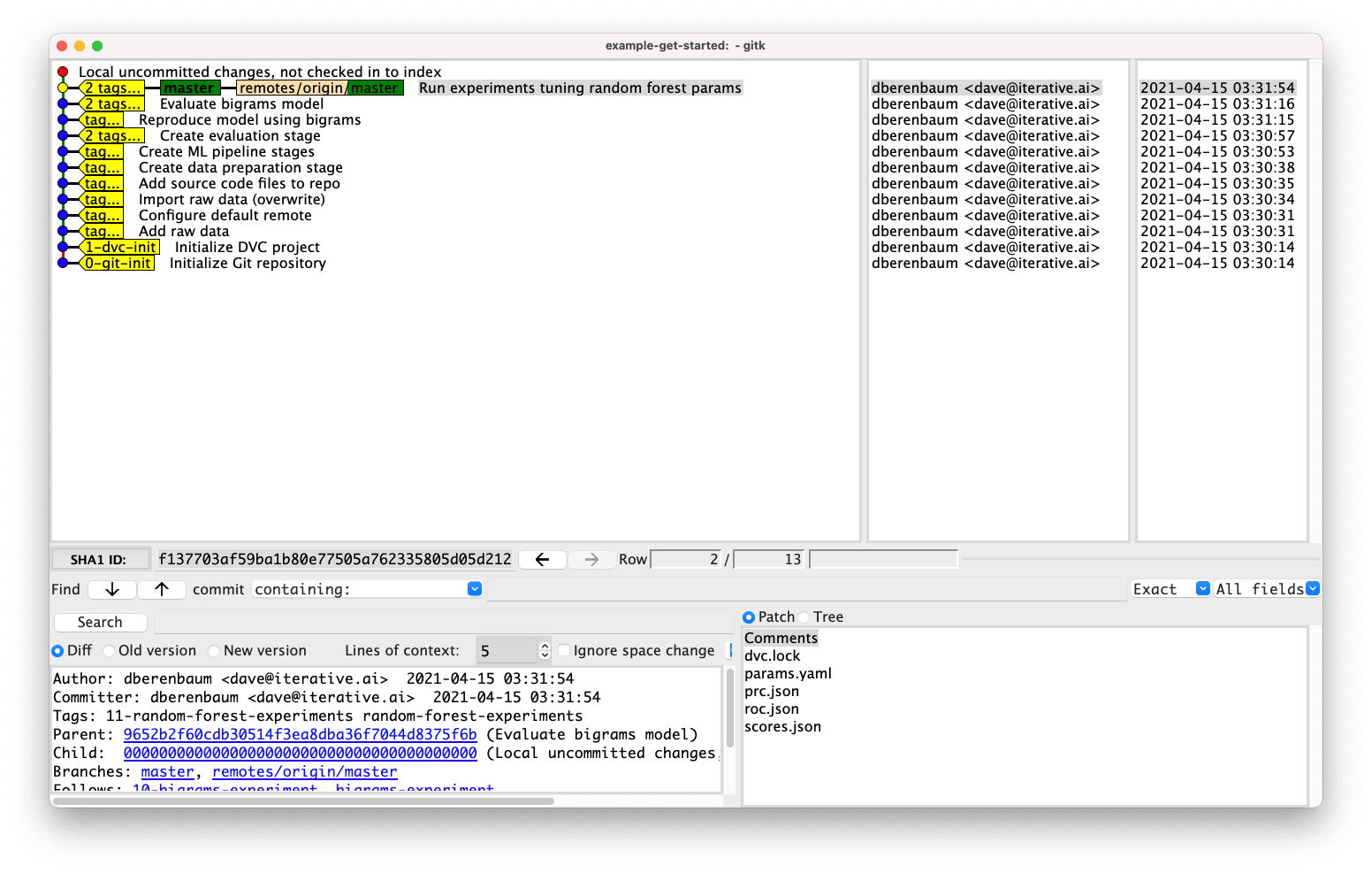This screenshot has height=873, width=1372.
Task: Click the red uncommitted changes node
Action: point(63,72)
